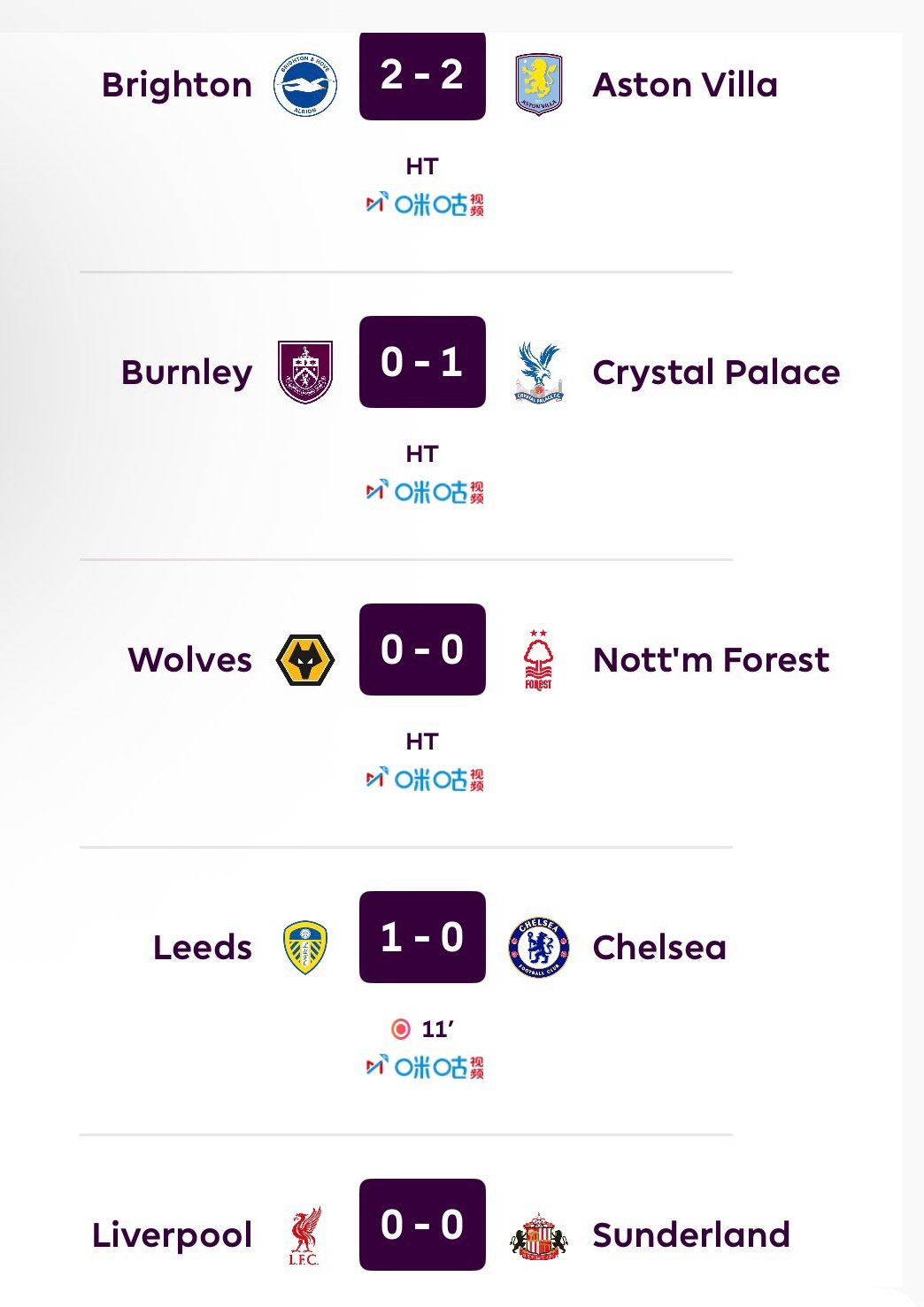Click the Wolves wolf-head crest
This screenshot has width=924, height=1307.
(x=305, y=660)
